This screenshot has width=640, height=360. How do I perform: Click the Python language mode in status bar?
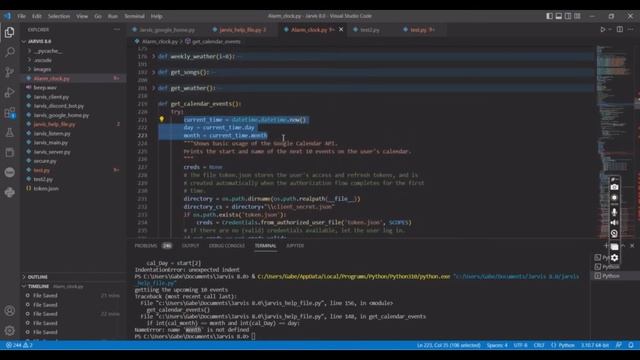(x=566, y=345)
